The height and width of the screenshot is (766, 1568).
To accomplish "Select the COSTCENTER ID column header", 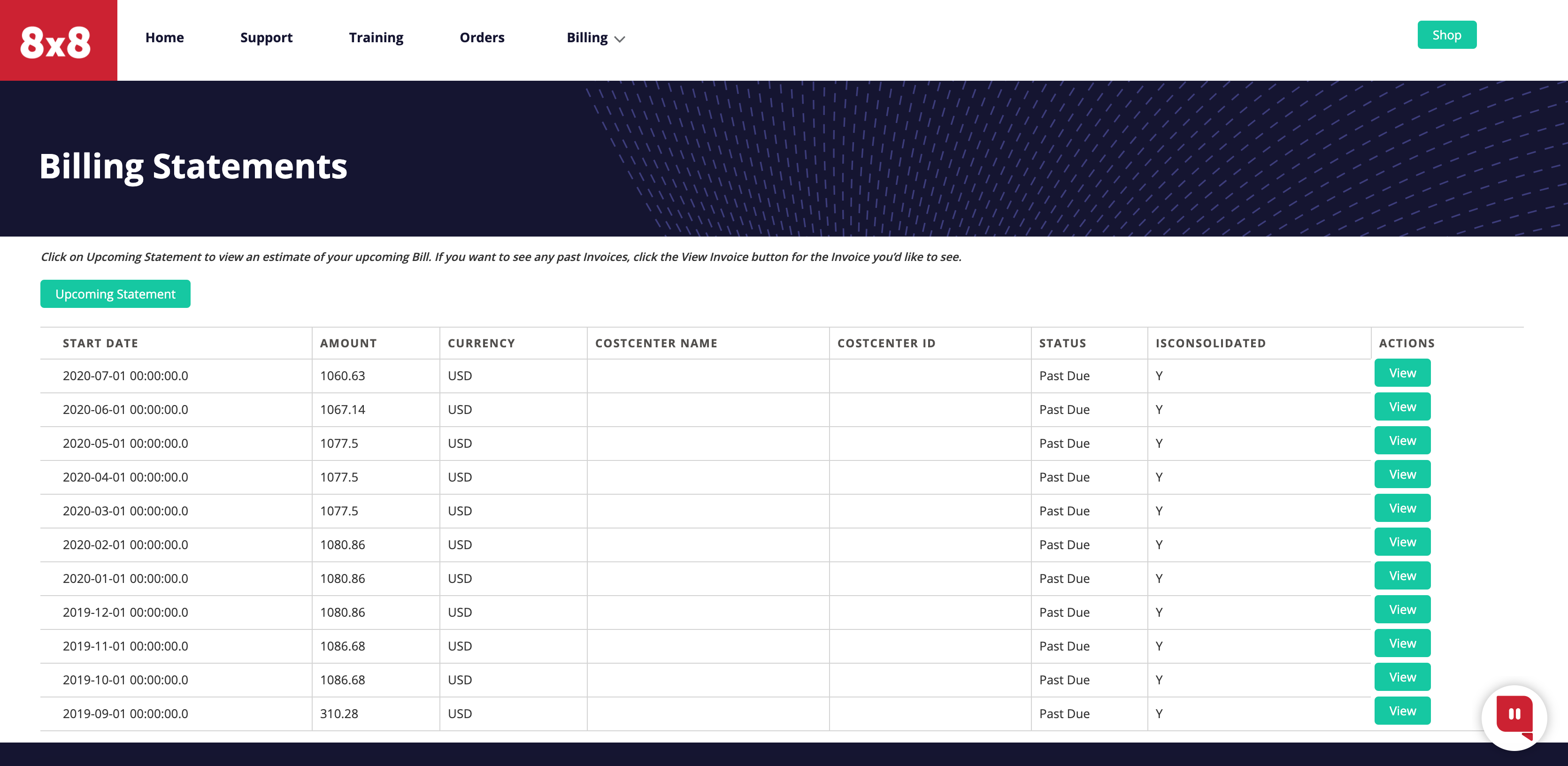I will point(886,343).
